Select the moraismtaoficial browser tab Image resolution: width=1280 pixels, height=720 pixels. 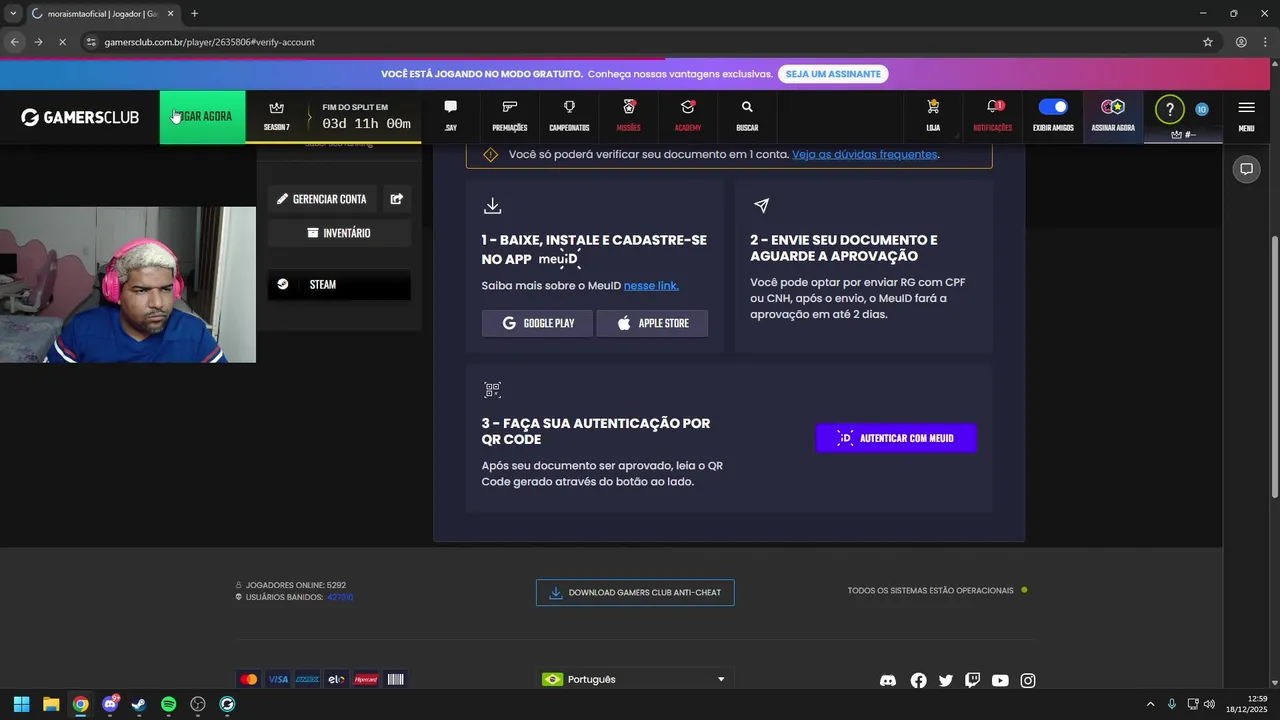(x=102, y=14)
